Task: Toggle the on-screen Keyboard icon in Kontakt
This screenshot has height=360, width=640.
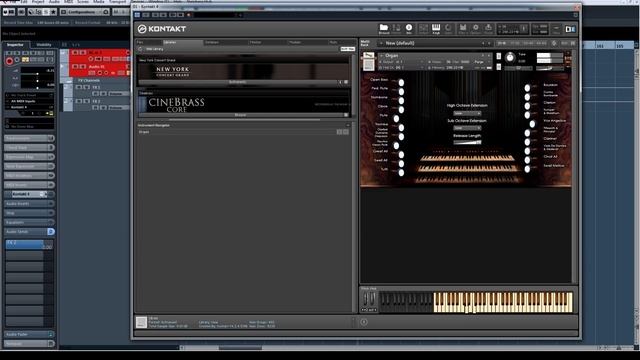Action: (436, 29)
